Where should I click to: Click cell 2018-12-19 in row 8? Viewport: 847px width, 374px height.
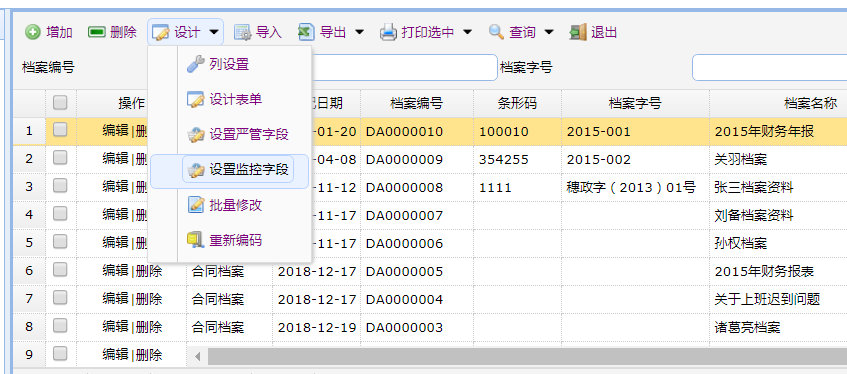(317, 327)
